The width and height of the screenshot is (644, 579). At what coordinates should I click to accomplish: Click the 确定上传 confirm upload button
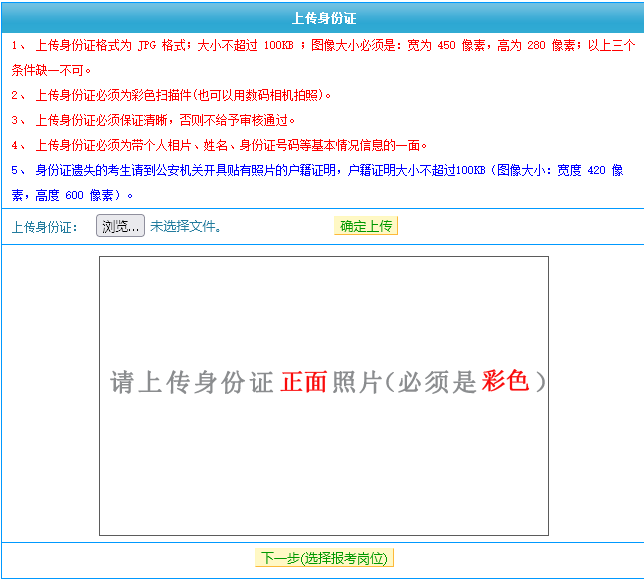pos(366,226)
